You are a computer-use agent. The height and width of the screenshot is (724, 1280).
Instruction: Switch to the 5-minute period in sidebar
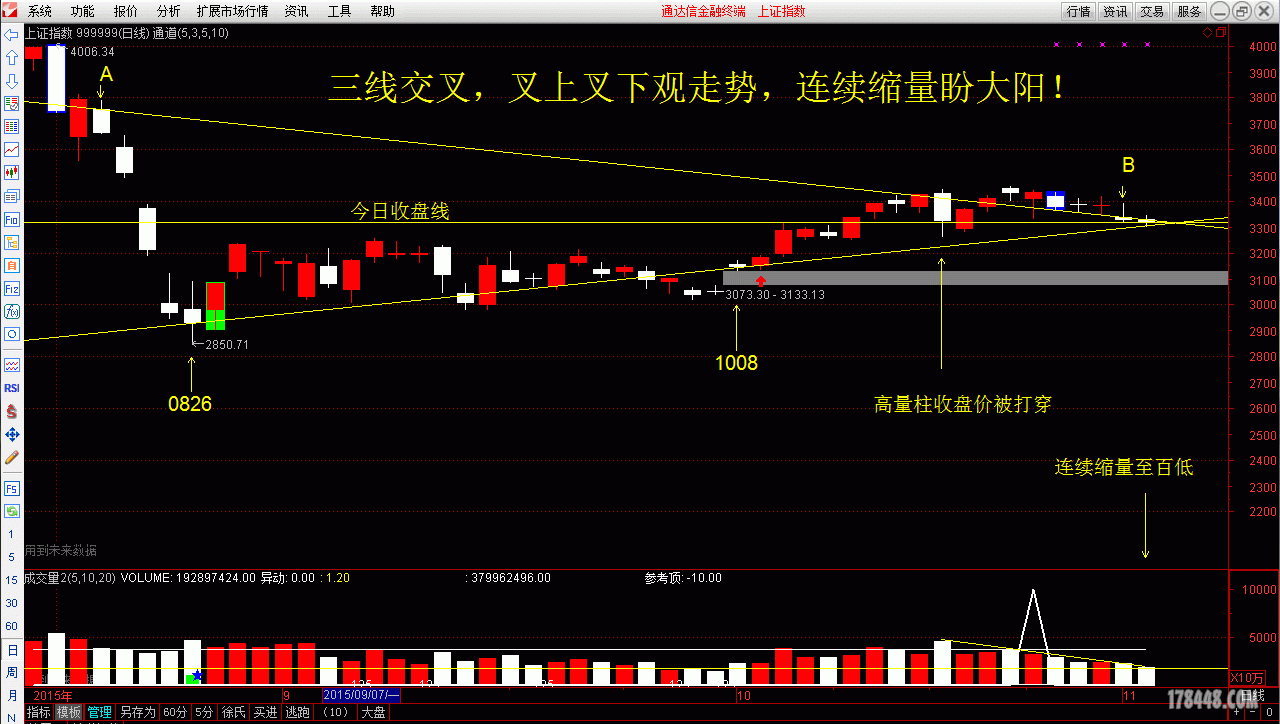tap(11, 558)
